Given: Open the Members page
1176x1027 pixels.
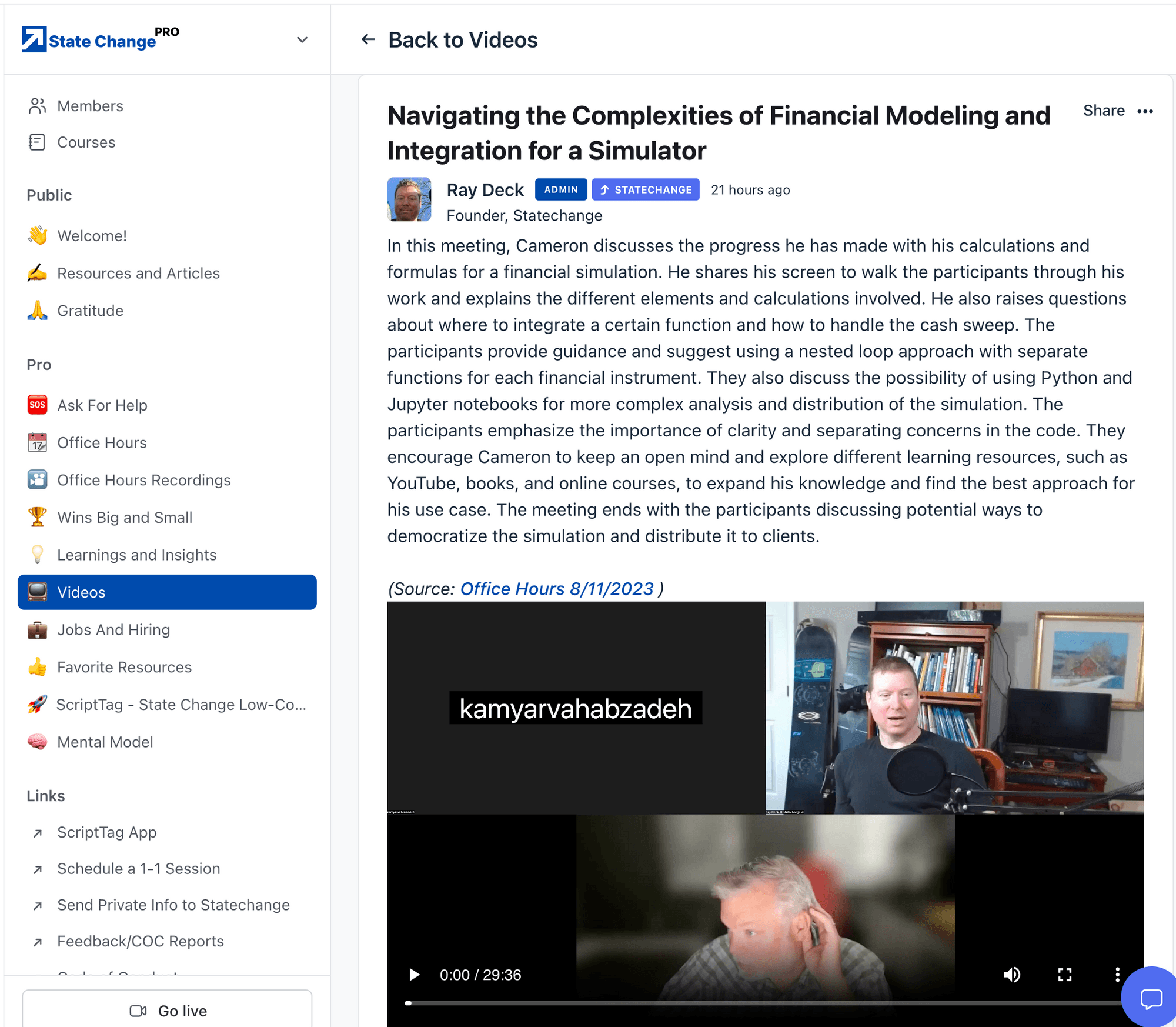Looking at the screenshot, I should (x=90, y=106).
